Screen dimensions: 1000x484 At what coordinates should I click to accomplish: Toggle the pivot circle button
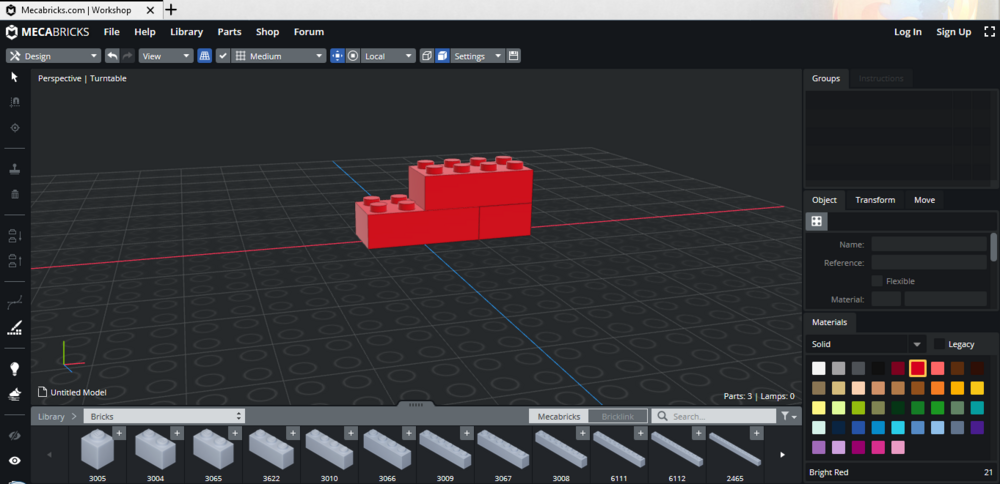point(353,56)
